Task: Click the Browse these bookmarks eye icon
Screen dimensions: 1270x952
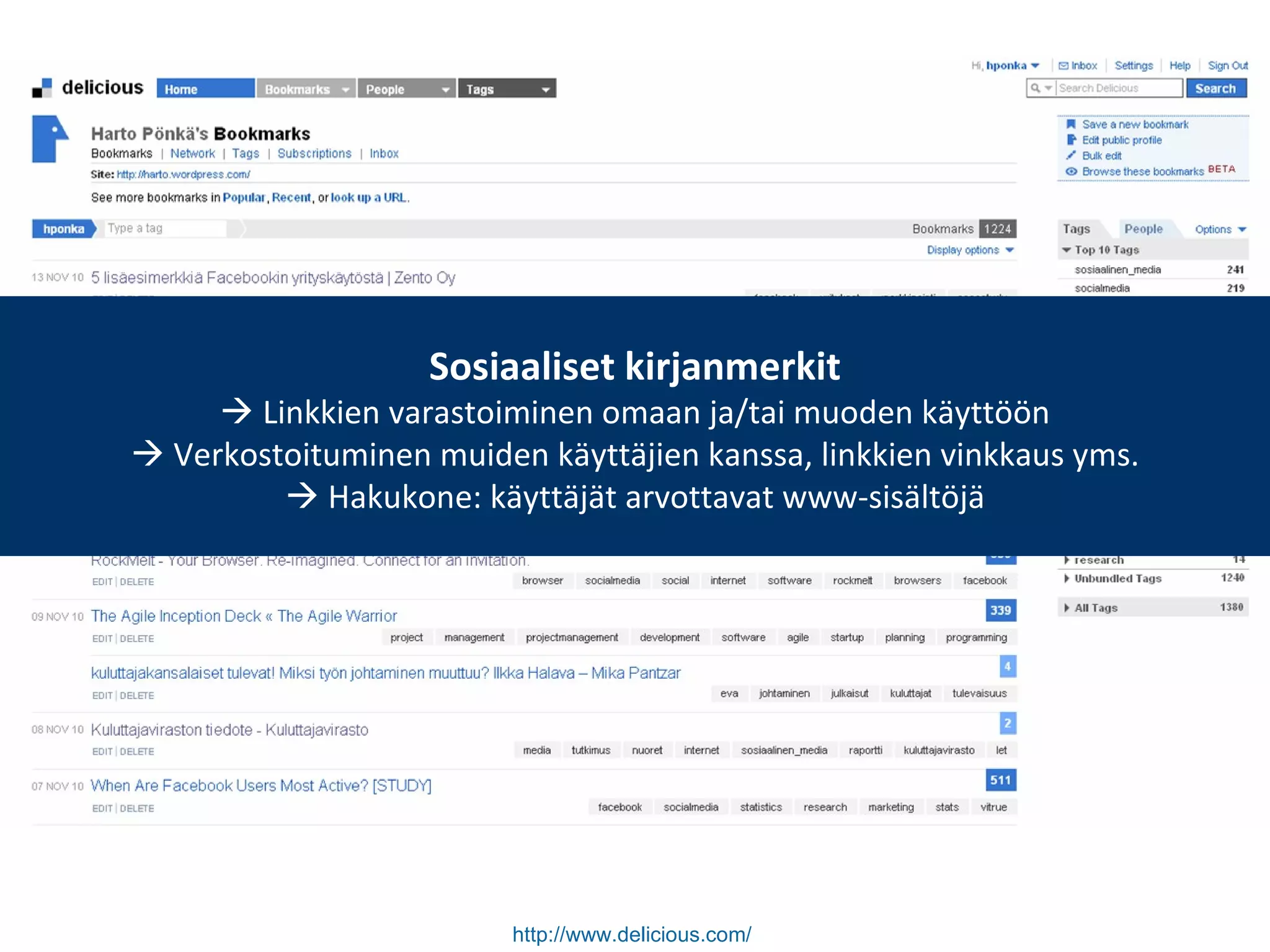Action: tap(1071, 172)
